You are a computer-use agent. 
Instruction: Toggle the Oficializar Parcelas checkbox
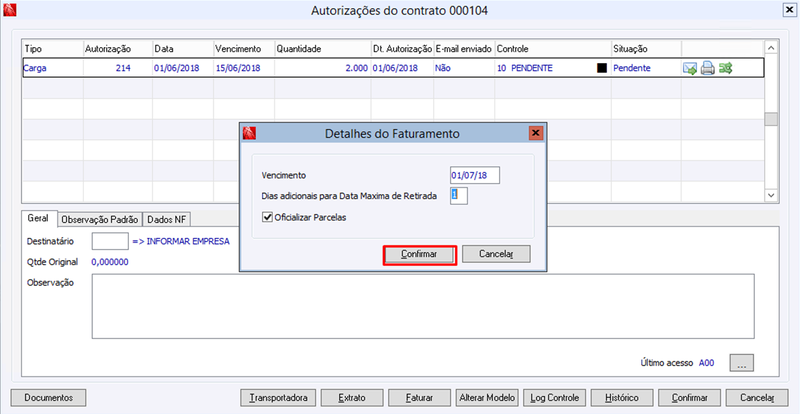(x=267, y=217)
